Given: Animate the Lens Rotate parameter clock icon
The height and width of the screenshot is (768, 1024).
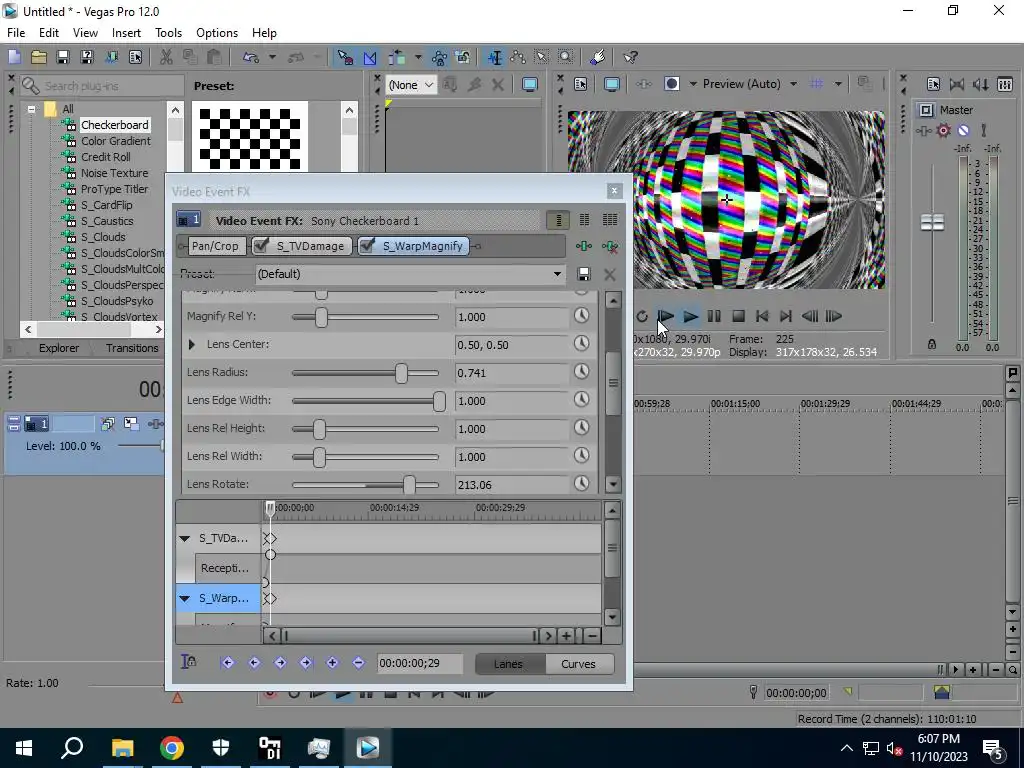Looking at the screenshot, I should 581,484.
